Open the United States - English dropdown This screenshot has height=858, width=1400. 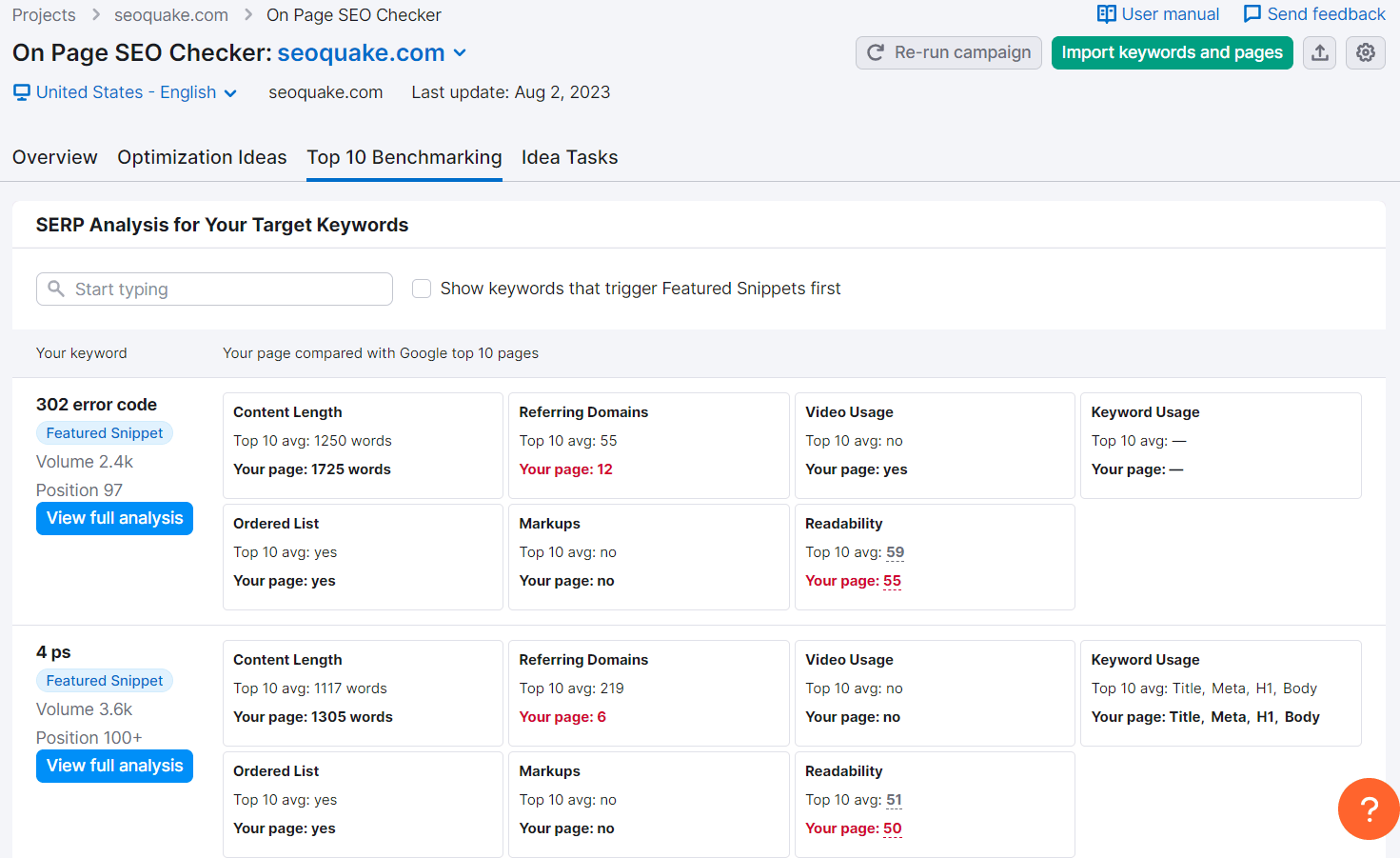(125, 92)
